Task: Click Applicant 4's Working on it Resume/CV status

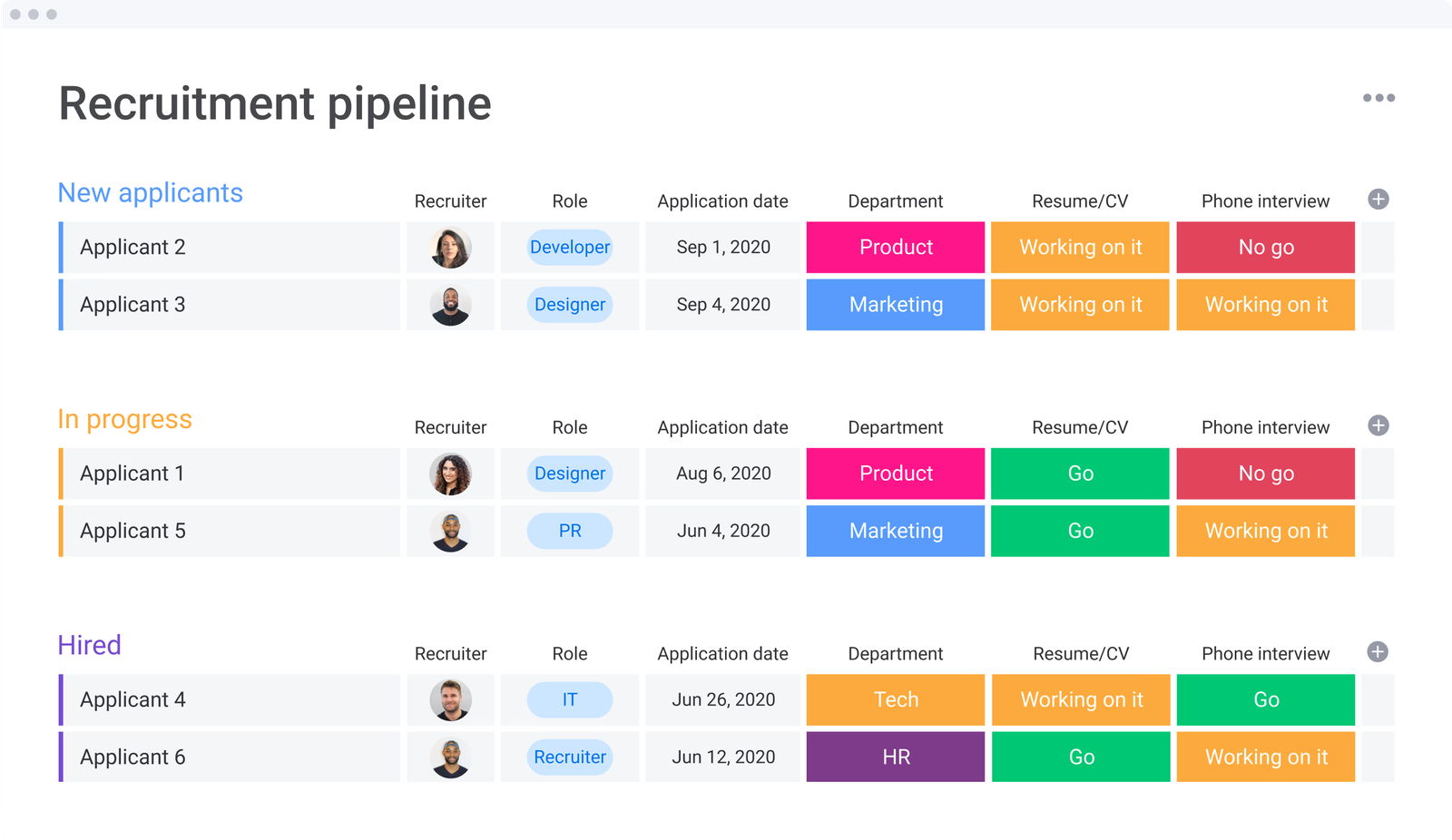Action: (1080, 699)
